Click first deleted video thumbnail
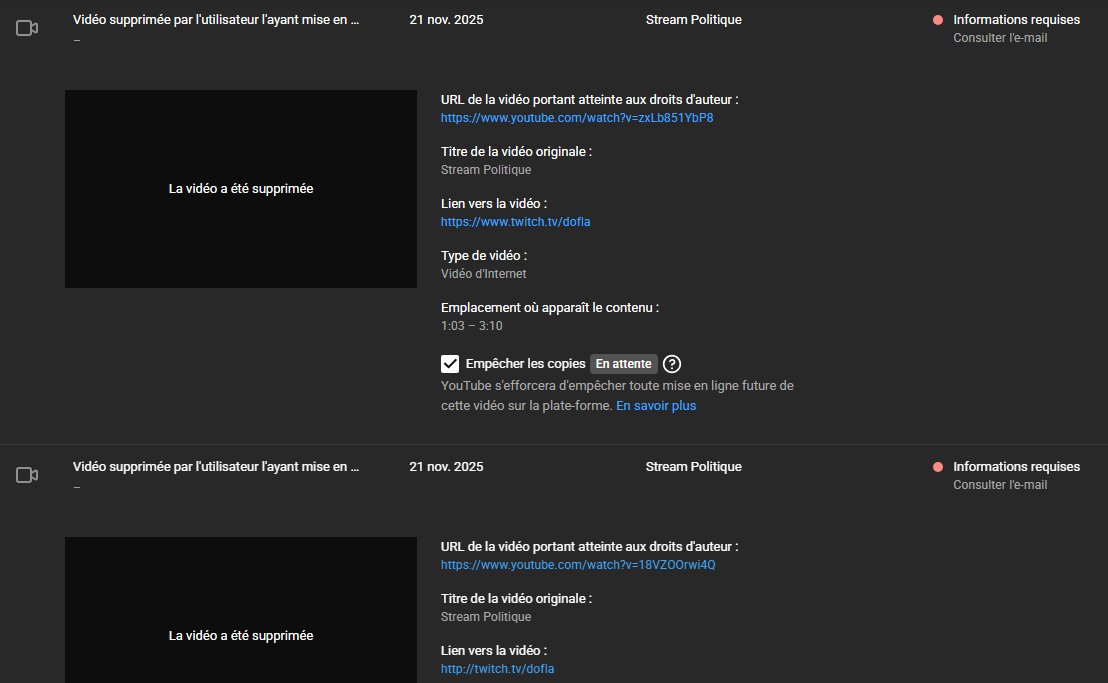This screenshot has height=683, width=1108. 241,189
